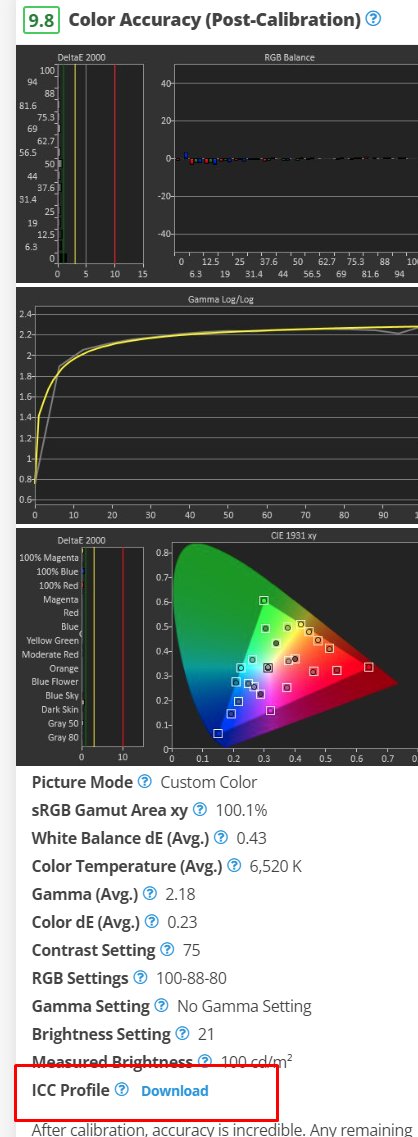Select the 0.43 white balance dE value
This screenshot has height=1137, width=418.
coord(252,838)
